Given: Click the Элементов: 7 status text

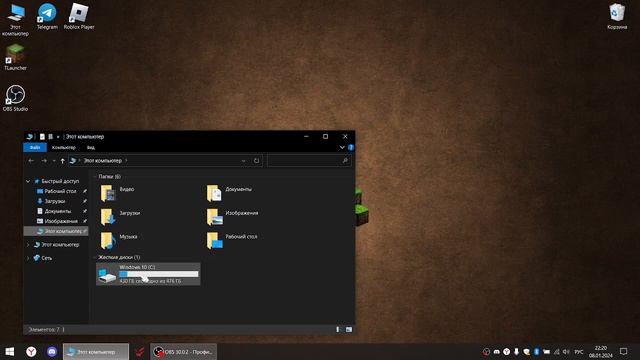Looking at the screenshot, I should point(44,329).
